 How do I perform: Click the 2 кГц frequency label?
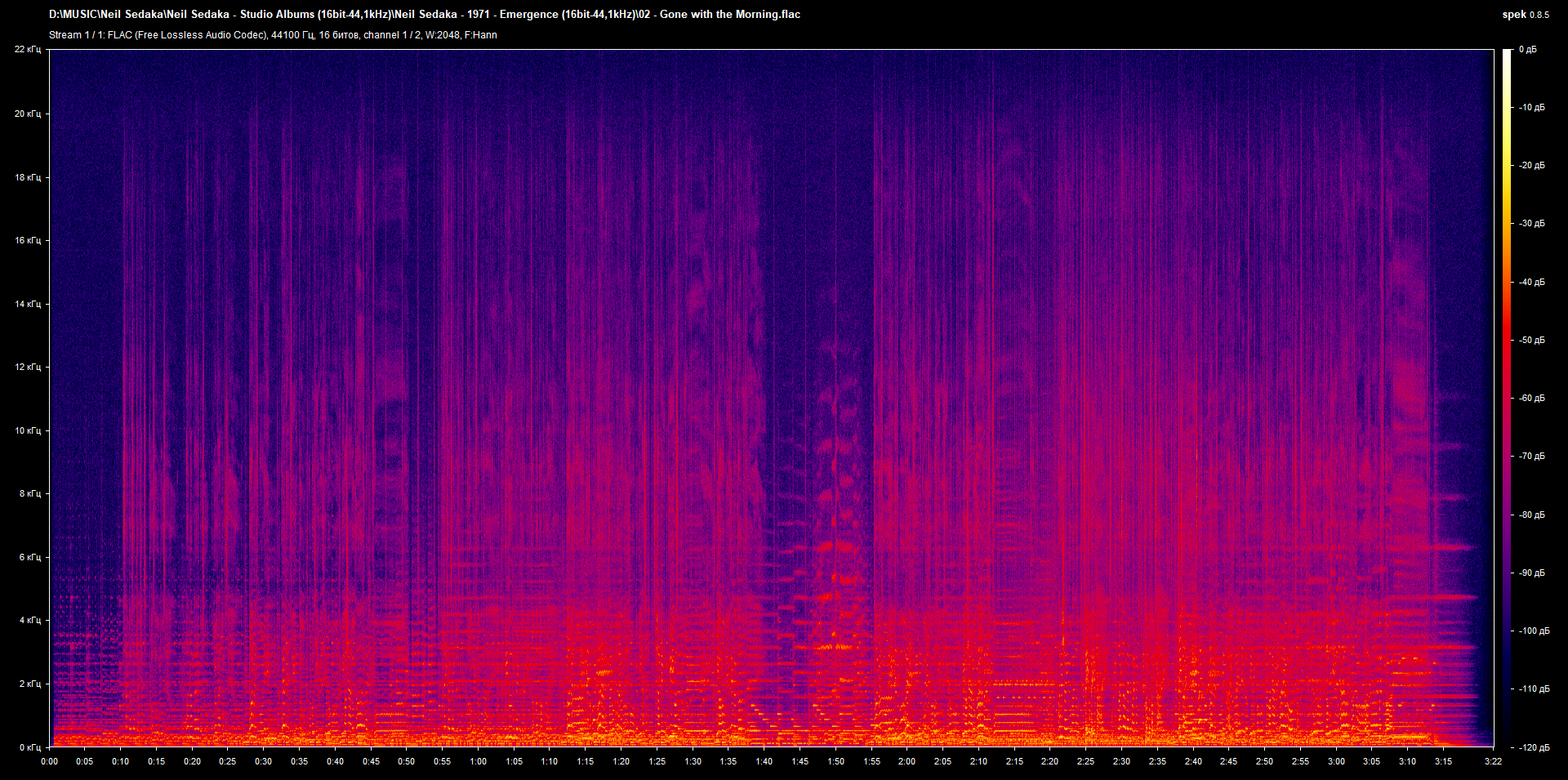pyautogui.click(x=30, y=684)
